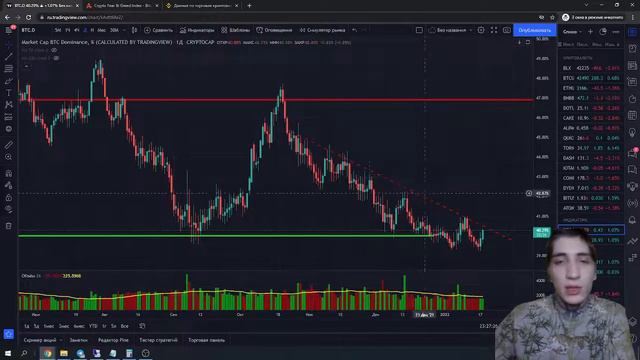
Task: Open the ideas lightbulb icon in right sidebar
Action: (632, 133)
